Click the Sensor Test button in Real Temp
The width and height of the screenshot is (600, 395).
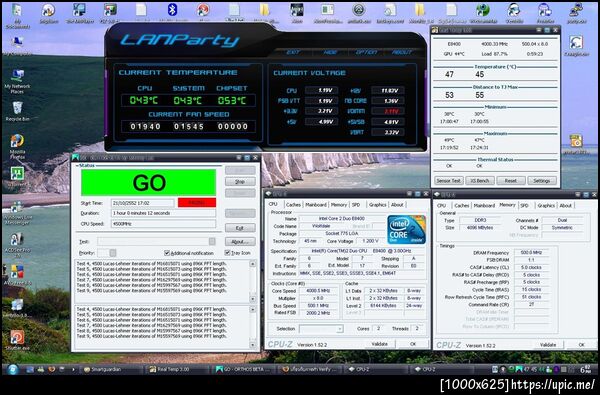448,181
